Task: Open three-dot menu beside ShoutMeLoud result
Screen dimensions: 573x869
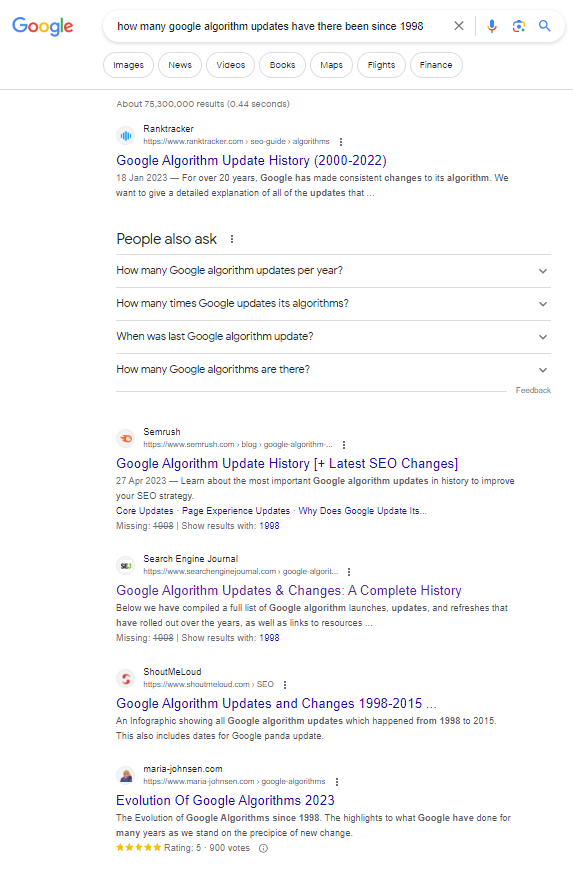Action: pyautogui.click(x=285, y=684)
